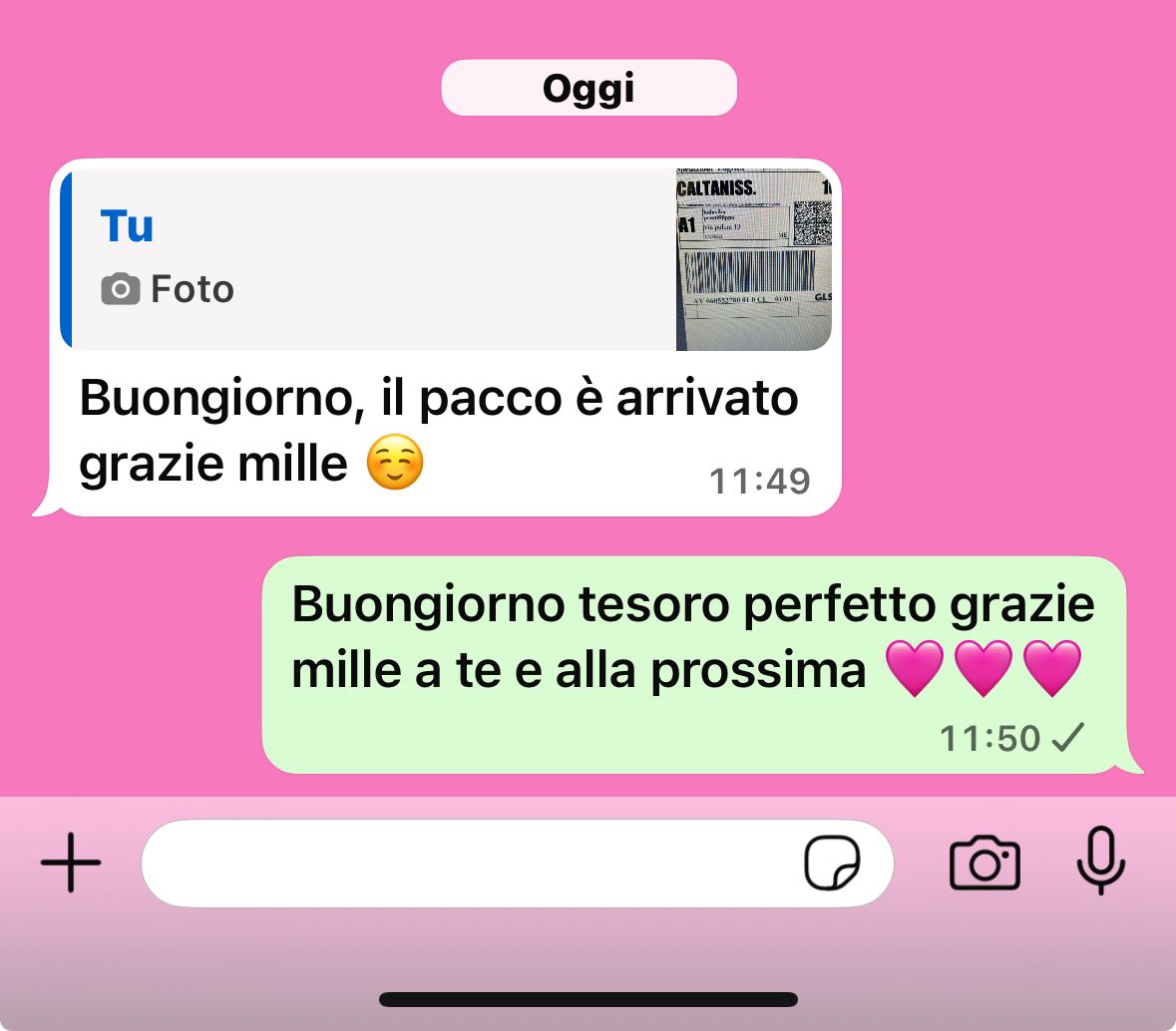Tap the microphone voice message icon
The width and height of the screenshot is (1176, 1031).
[x=1100, y=860]
